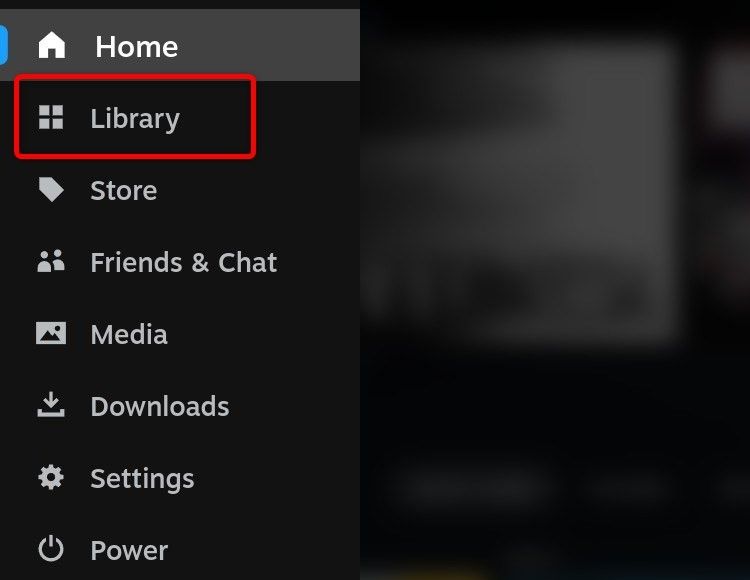Click the blue indicator beside Home
The image size is (750, 580).
(x=3, y=45)
